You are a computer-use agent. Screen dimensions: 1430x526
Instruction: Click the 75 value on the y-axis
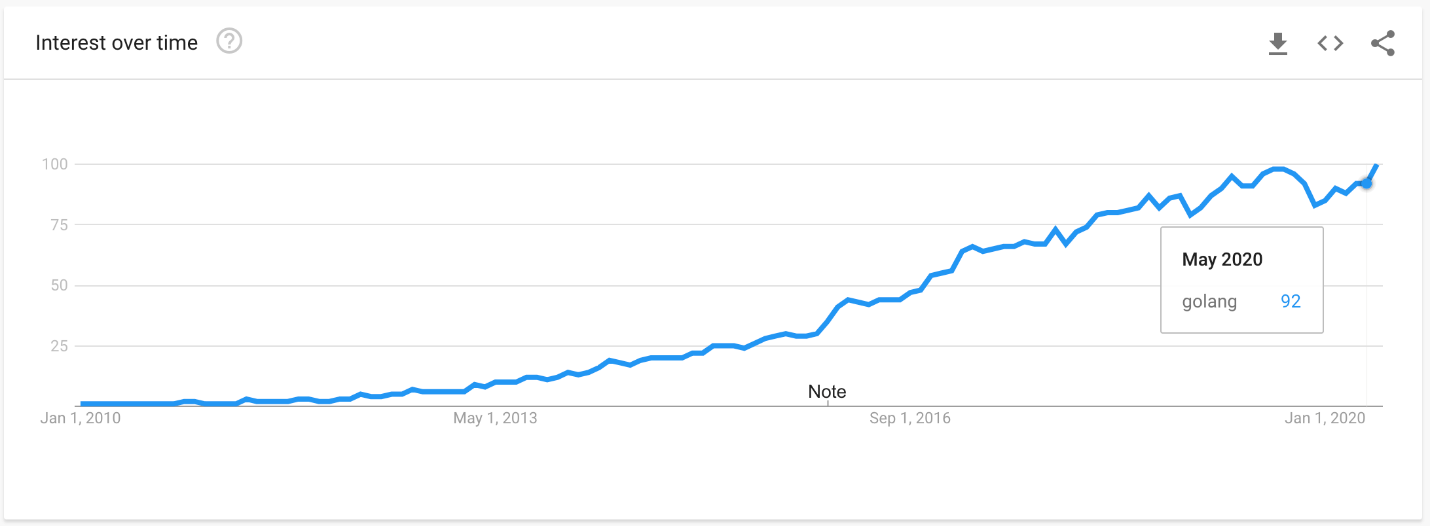coord(57,225)
